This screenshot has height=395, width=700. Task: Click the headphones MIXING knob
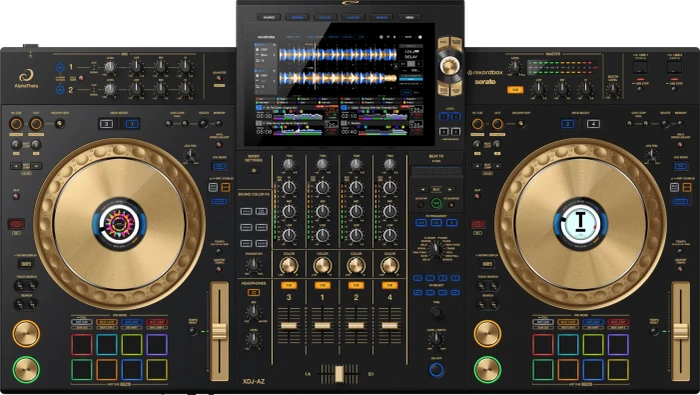(x=253, y=312)
